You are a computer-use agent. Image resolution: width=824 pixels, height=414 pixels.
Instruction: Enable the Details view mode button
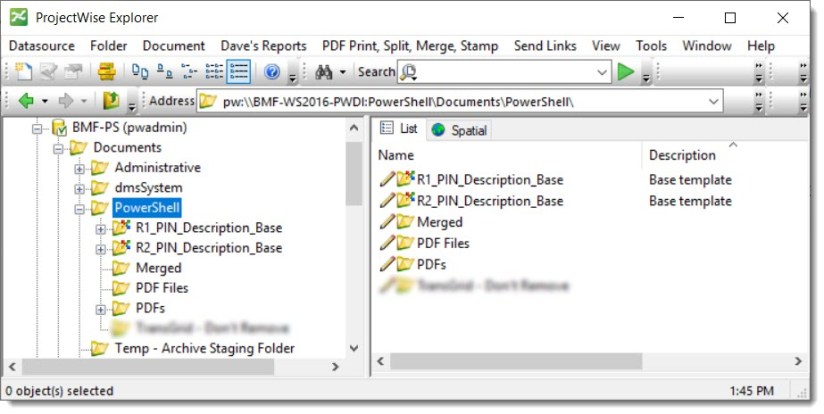[x=238, y=72]
